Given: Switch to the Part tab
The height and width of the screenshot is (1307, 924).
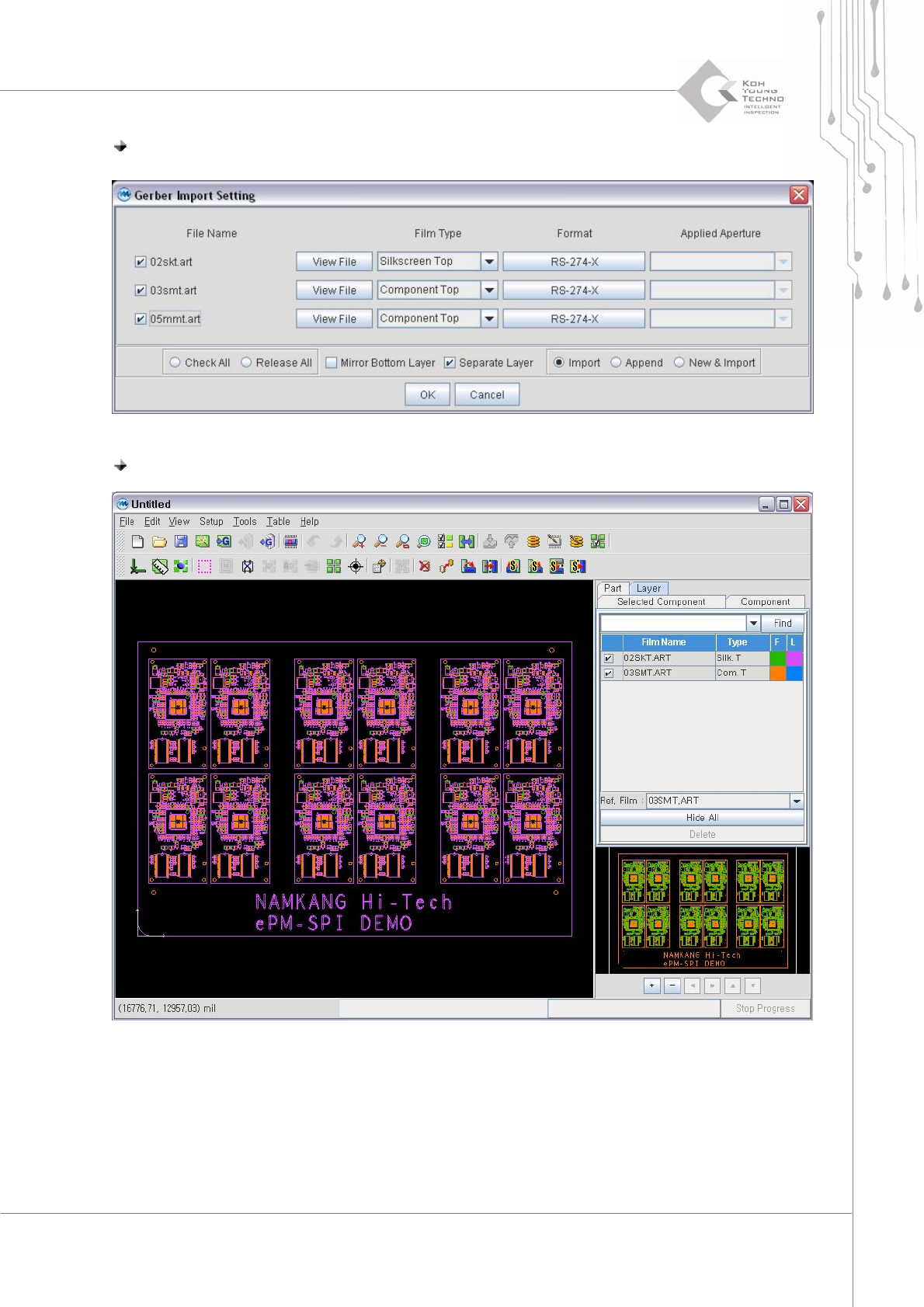Looking at the screenshot, I should click(613, 589).
